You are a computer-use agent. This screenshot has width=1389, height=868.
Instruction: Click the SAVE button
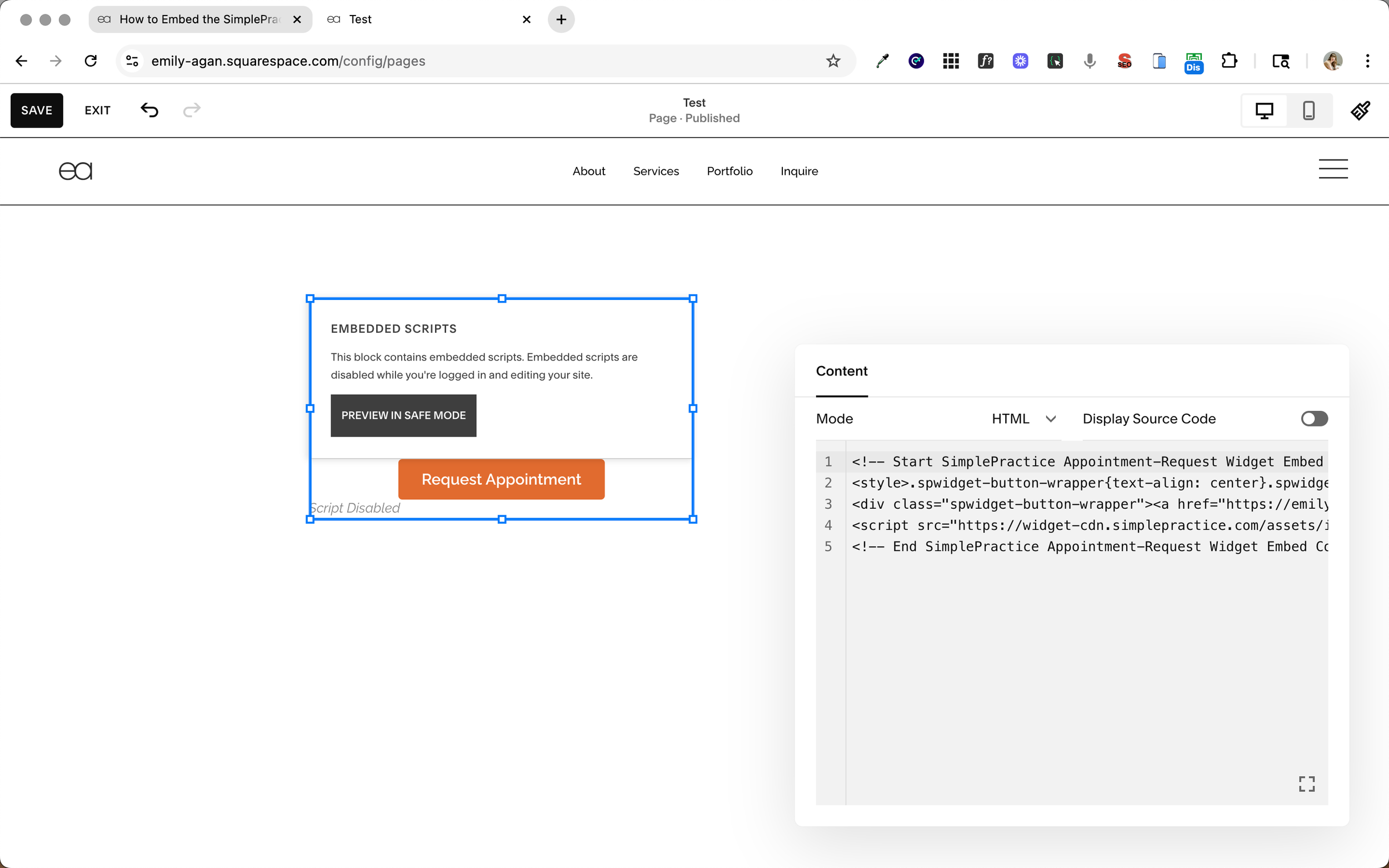click(x=37, y=110)
